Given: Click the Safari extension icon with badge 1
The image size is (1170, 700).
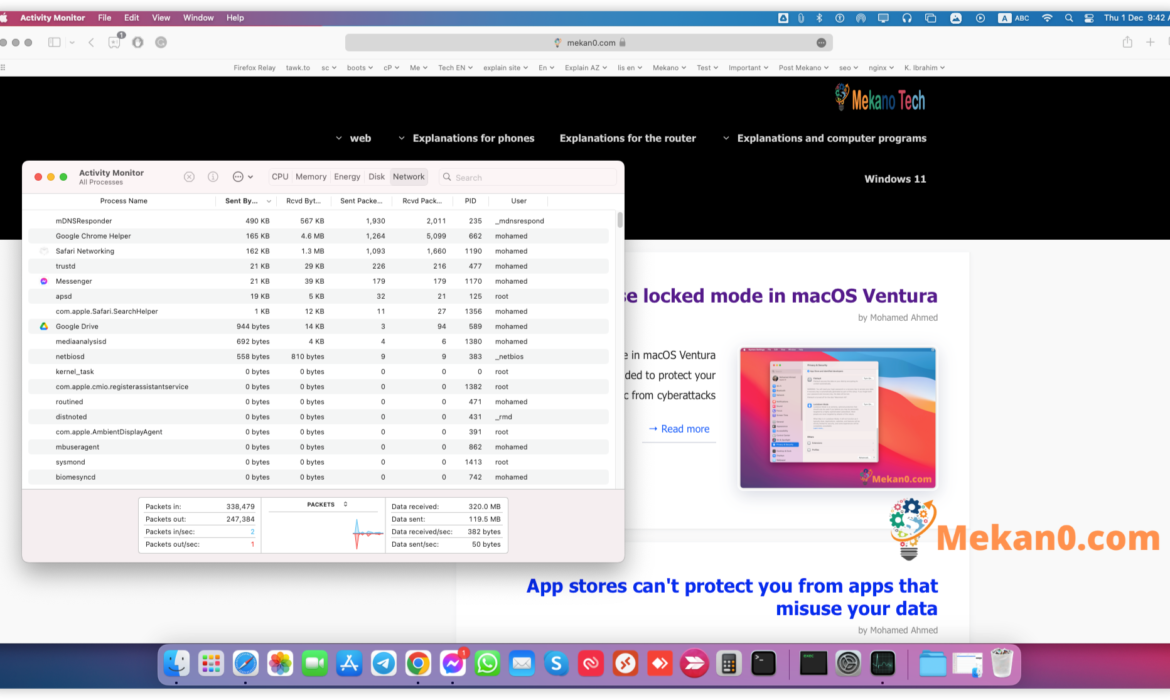Looking at the screenshot, I should [x=115, y=42].
